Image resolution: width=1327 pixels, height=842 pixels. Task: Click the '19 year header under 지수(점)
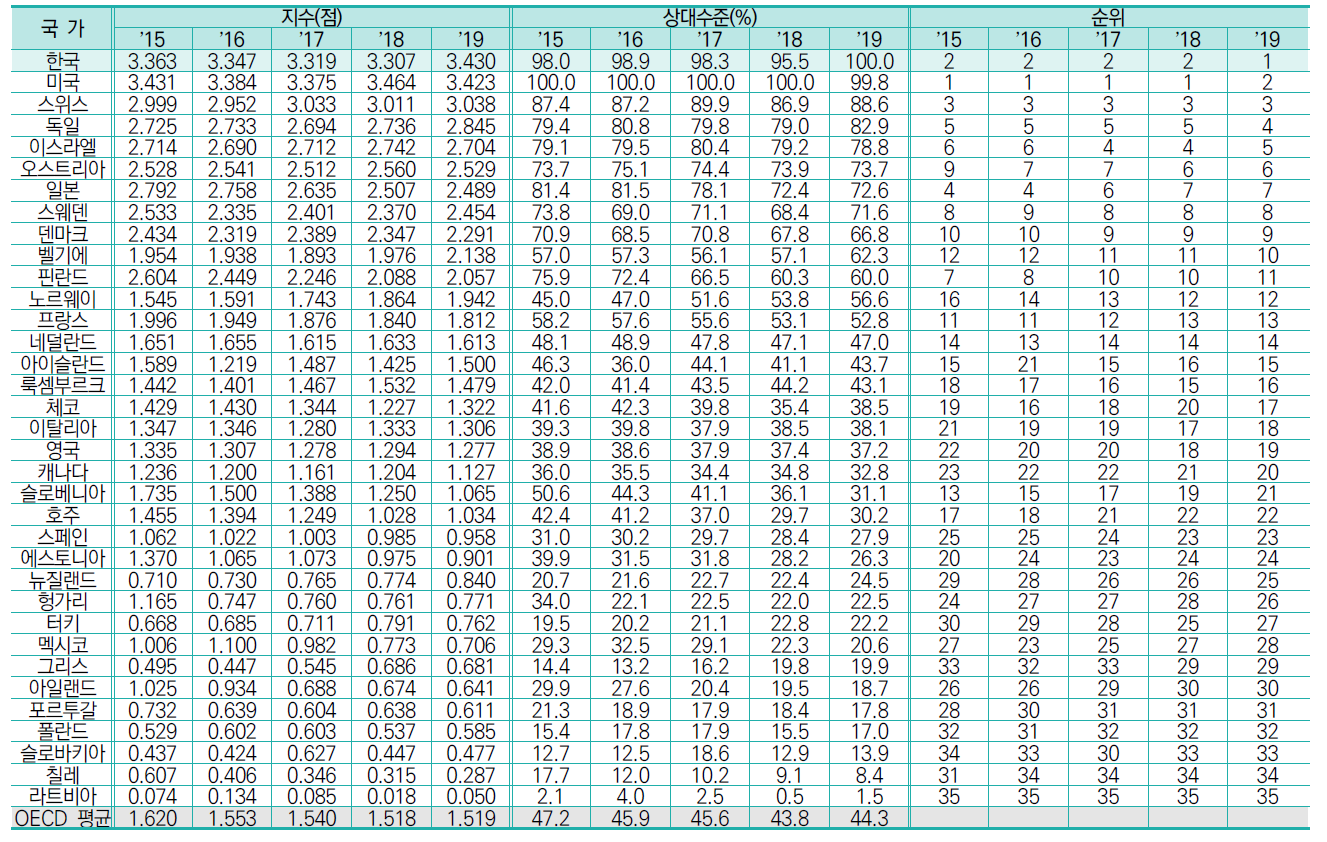(x=469, y=38)
